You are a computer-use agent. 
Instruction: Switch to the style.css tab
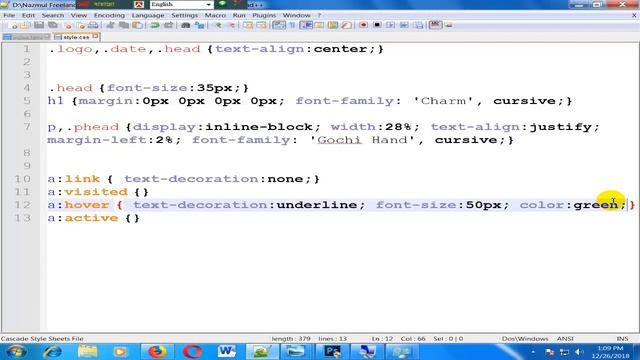(x=76, y=37)
